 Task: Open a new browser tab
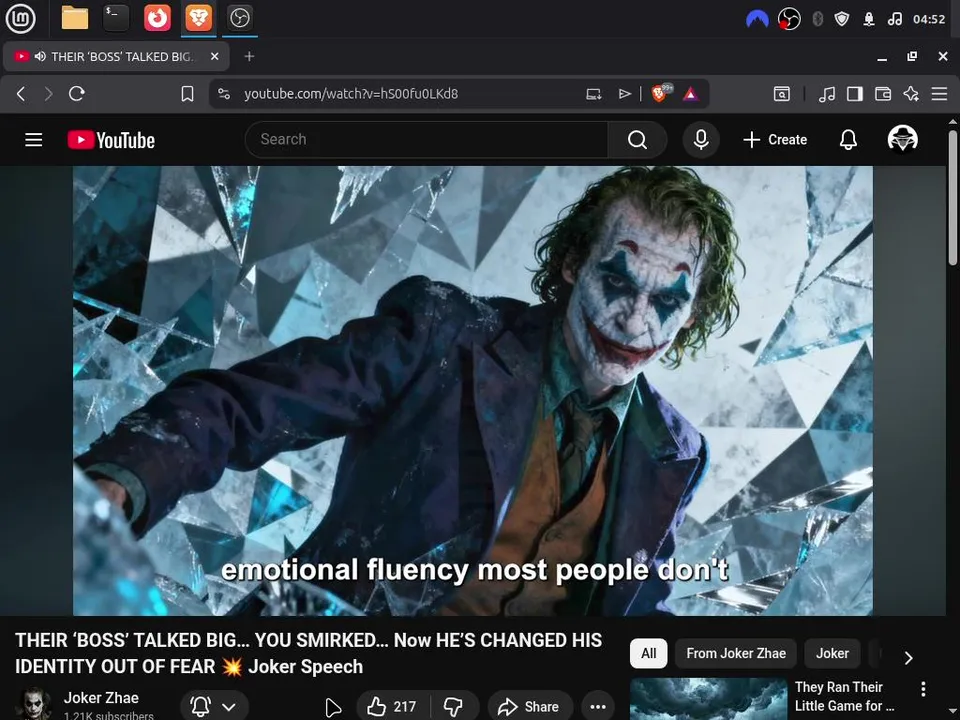coord(249,56)
